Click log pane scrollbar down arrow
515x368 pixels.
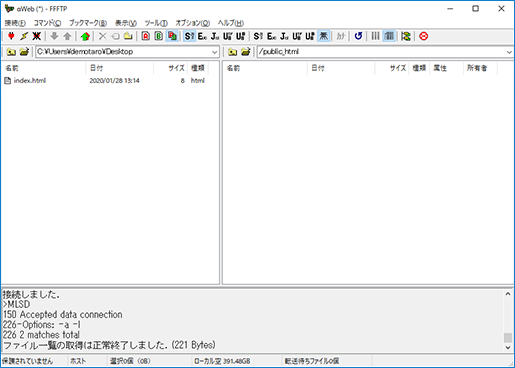pos(508,347)
